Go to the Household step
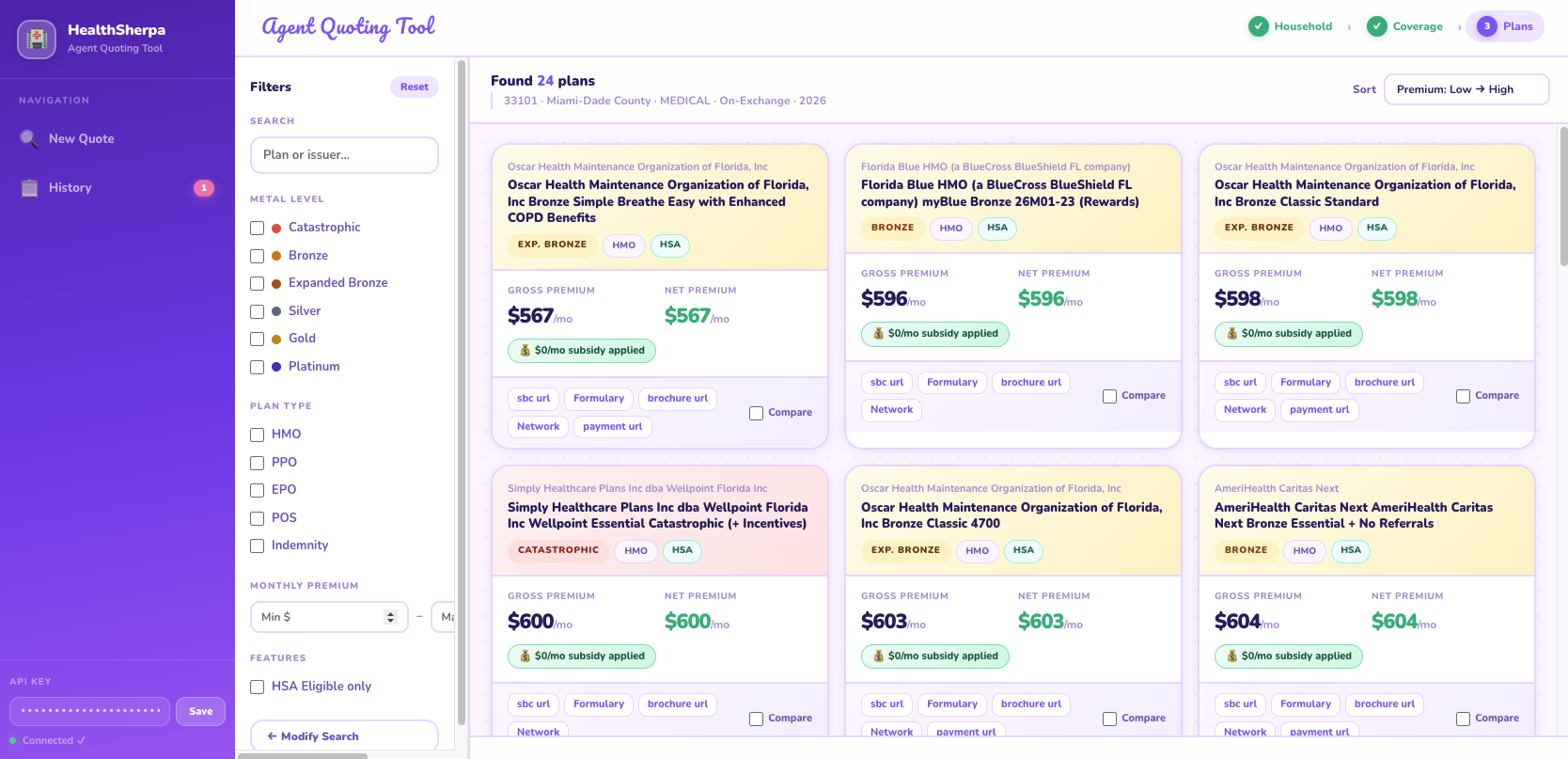 point(1291,26)
